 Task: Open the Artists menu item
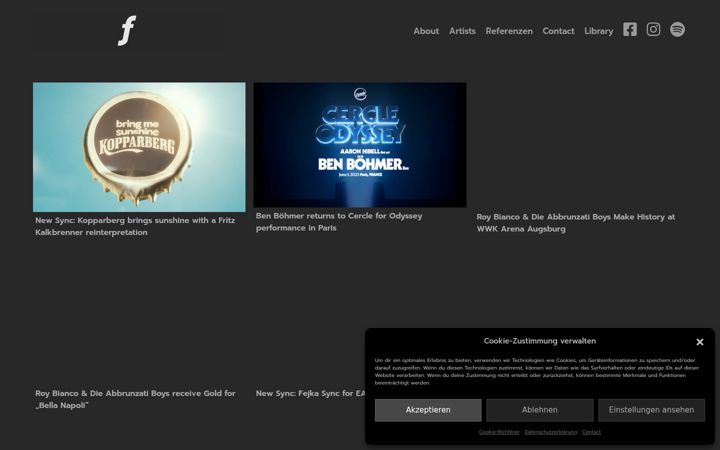click(462, 31)
